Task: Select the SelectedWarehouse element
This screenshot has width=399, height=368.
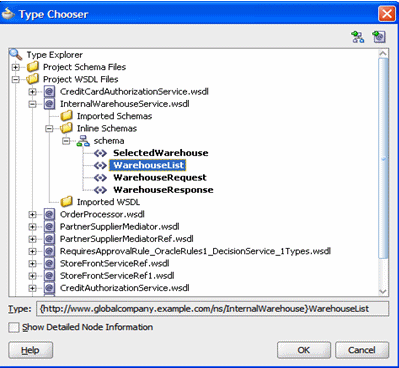Action: [161, 153]
